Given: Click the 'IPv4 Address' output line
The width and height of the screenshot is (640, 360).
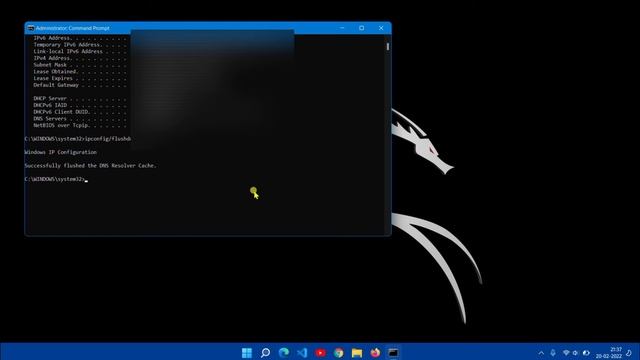Looking at the screenshot, I should pyautogui.click(x=80, y=58).
